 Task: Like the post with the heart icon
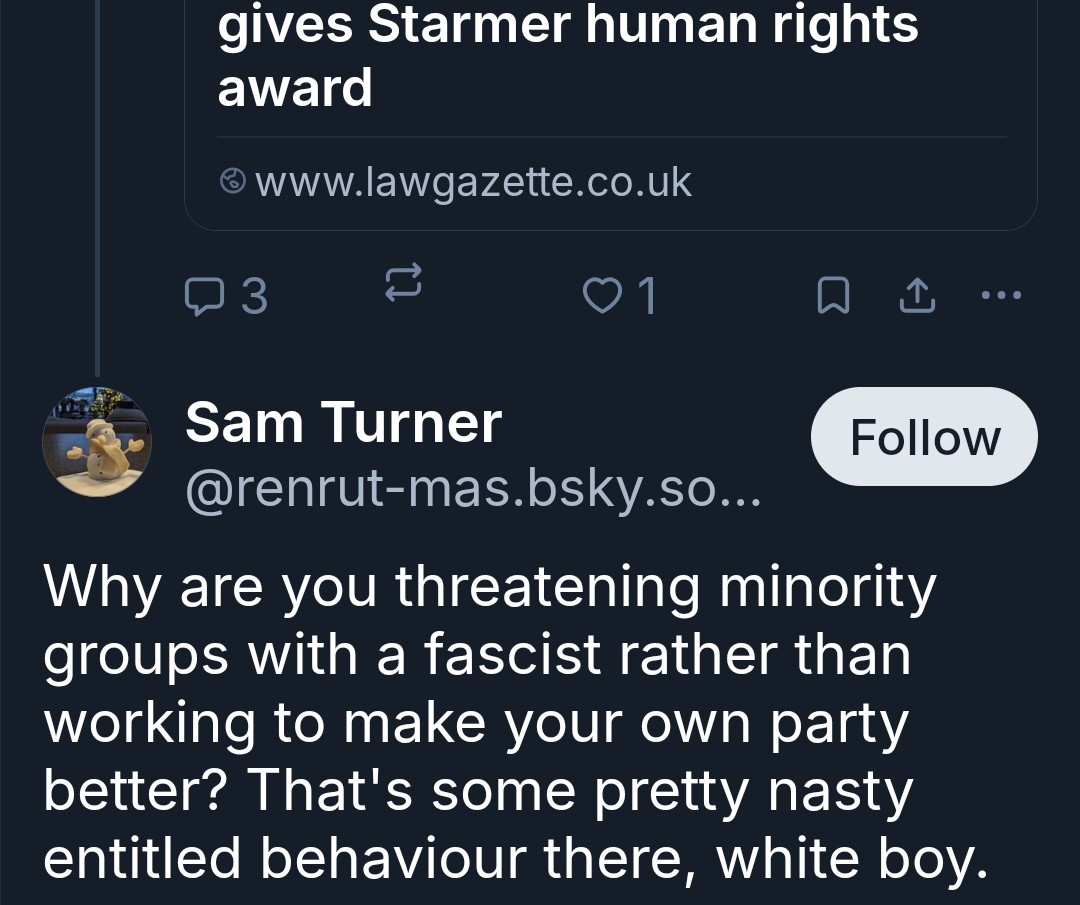tap(601, 295)
